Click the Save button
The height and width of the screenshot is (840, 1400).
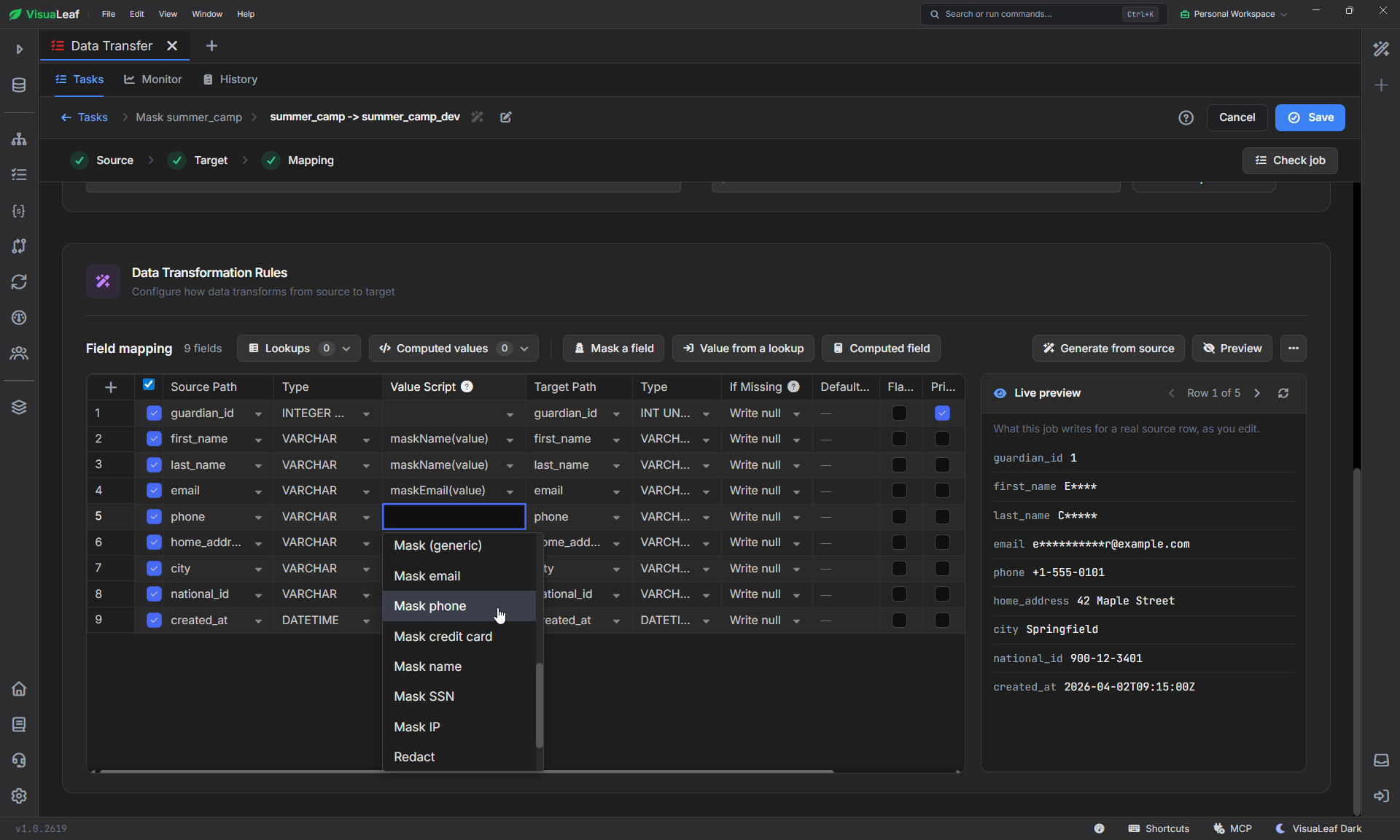(x=1310, y=117)
